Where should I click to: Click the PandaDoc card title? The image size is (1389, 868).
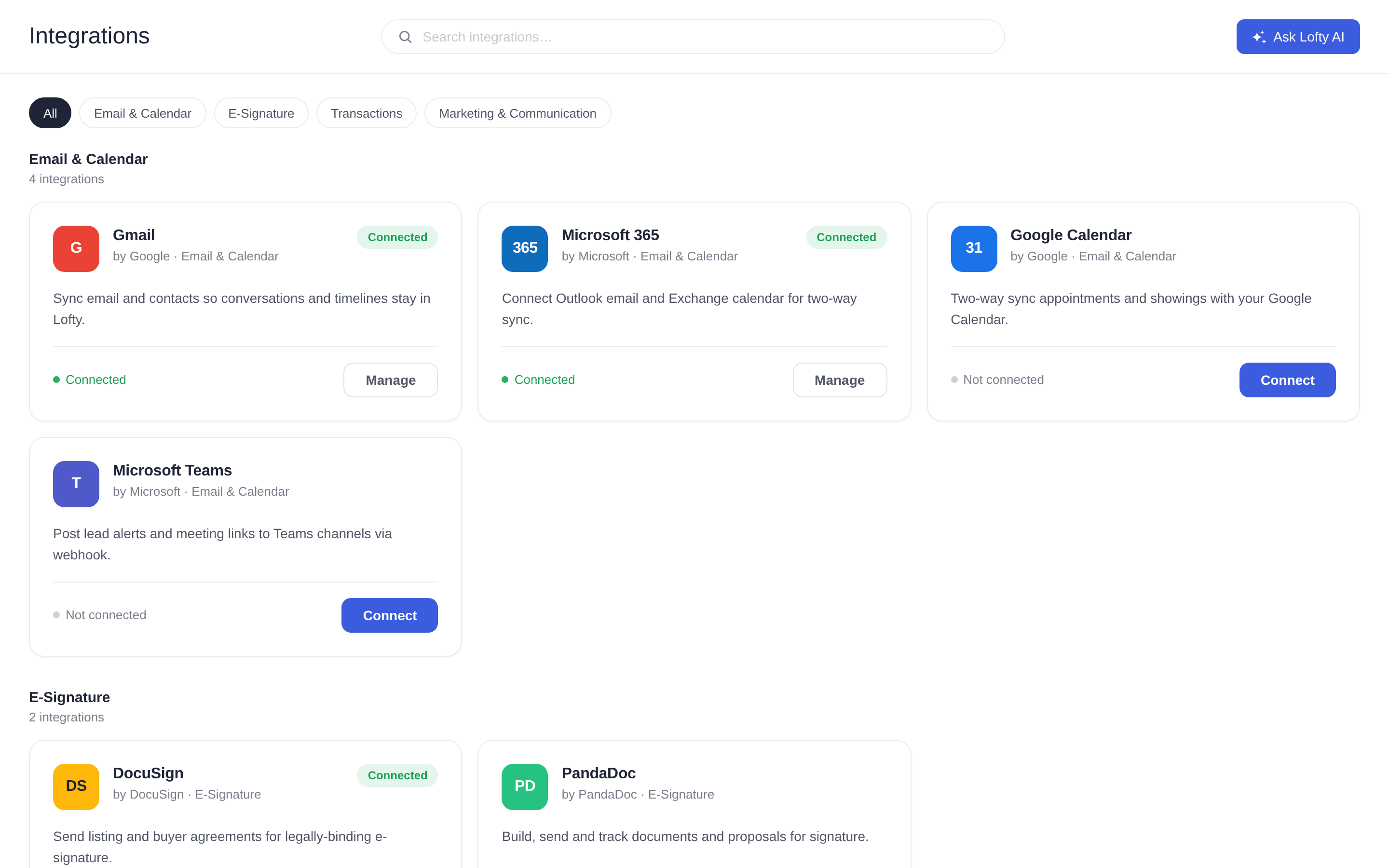pyautogui.click(x=599, y=773)
